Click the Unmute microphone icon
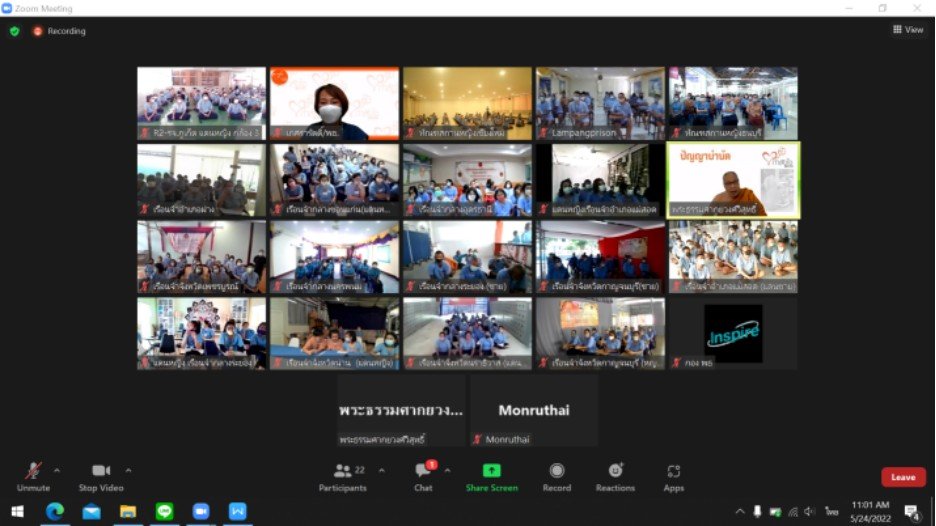The width and height of the screenshot is (936, 526). (x=33, y=471)
